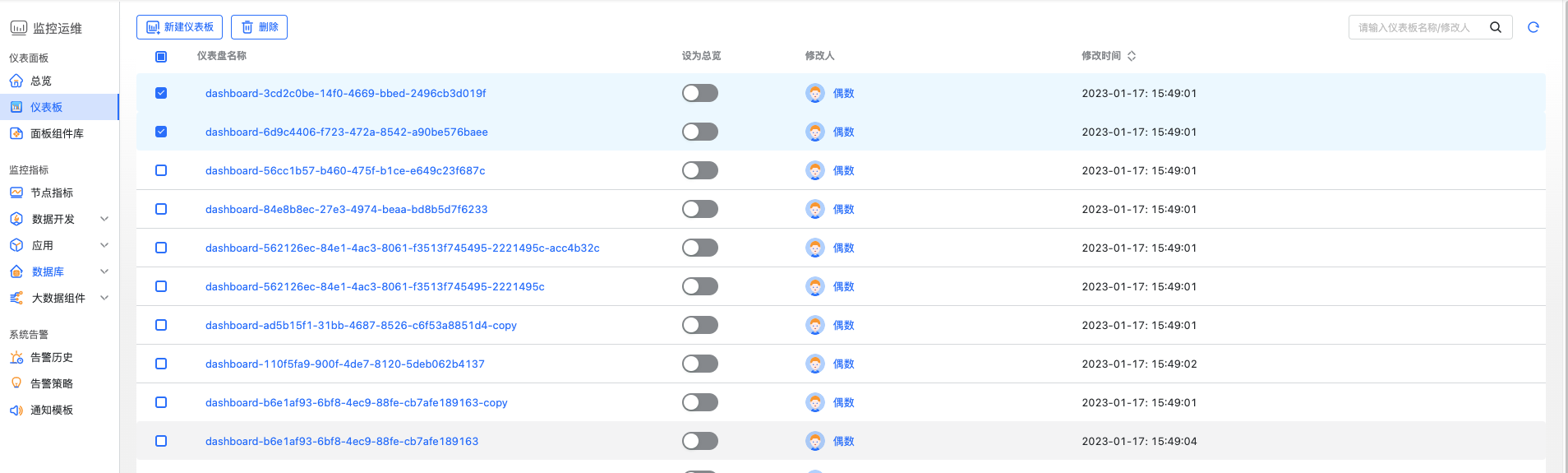The image size is (1568, 473).
Task: Go to 总览 in sidebar
Action: (40, 81)
